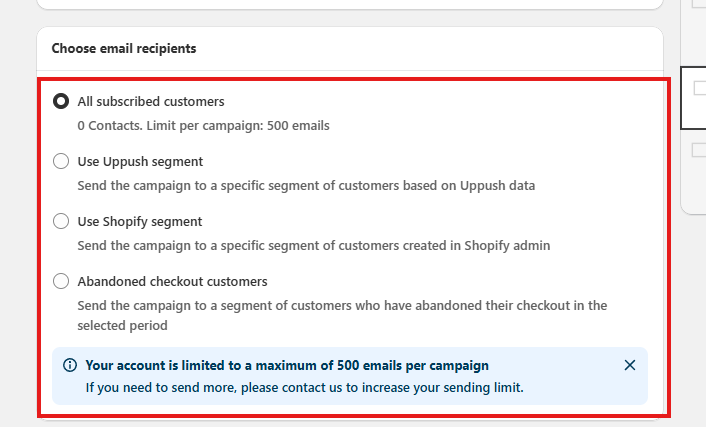Click the "Choose email recipients" card heading
Viewport: 706px width, 427px height.
(x=124, y=48)
